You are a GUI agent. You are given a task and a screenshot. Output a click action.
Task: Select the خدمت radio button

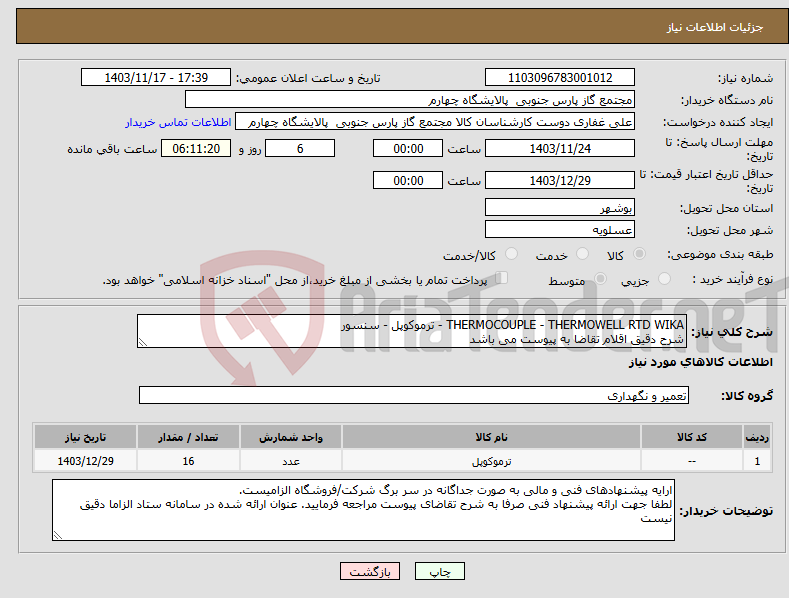[582, 254]
